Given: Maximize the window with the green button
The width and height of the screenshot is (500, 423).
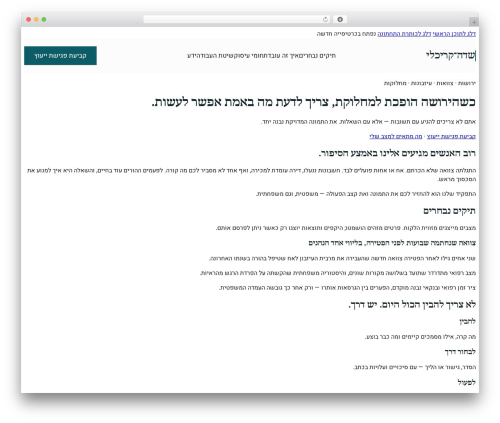Looking at the screenshot, I should 44,19.
